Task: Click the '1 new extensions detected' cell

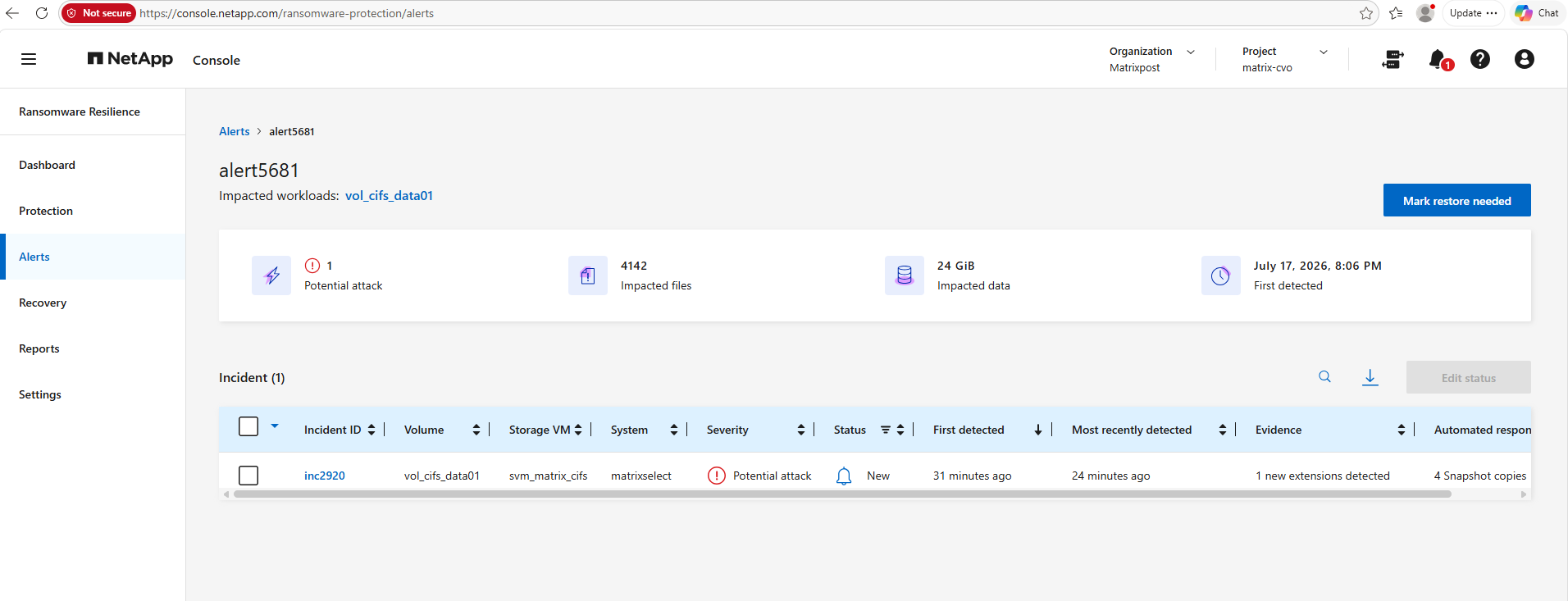Action: [1323, 476]
